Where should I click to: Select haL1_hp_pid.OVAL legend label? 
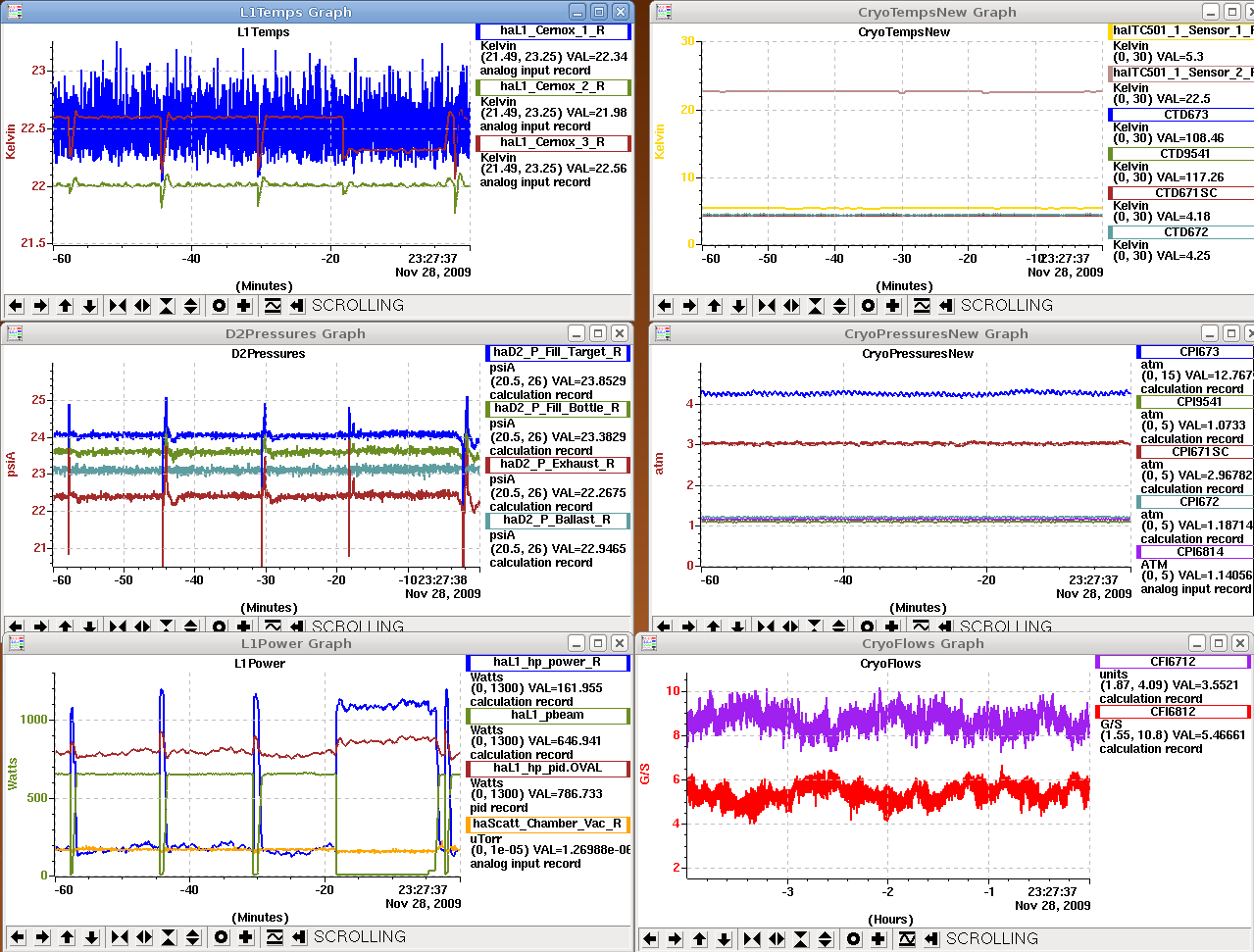547,769
